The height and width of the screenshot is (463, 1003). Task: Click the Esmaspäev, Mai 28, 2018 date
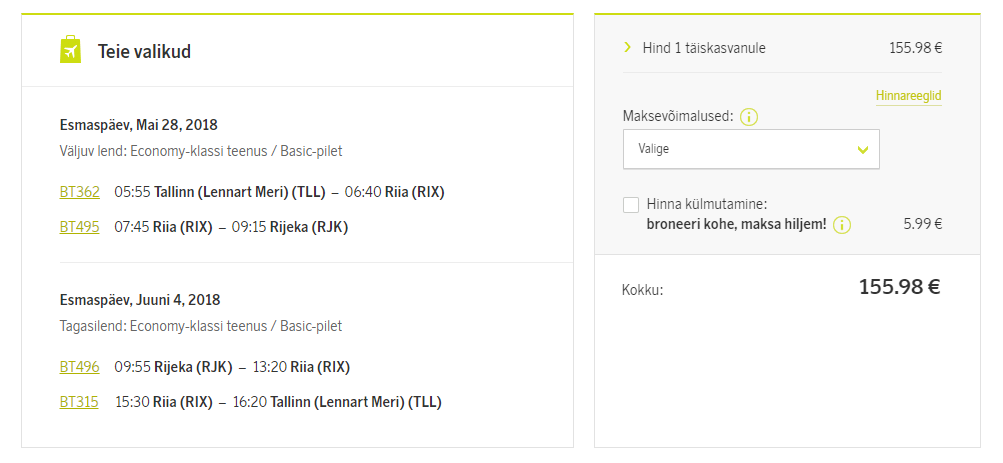tap(139, 125)
